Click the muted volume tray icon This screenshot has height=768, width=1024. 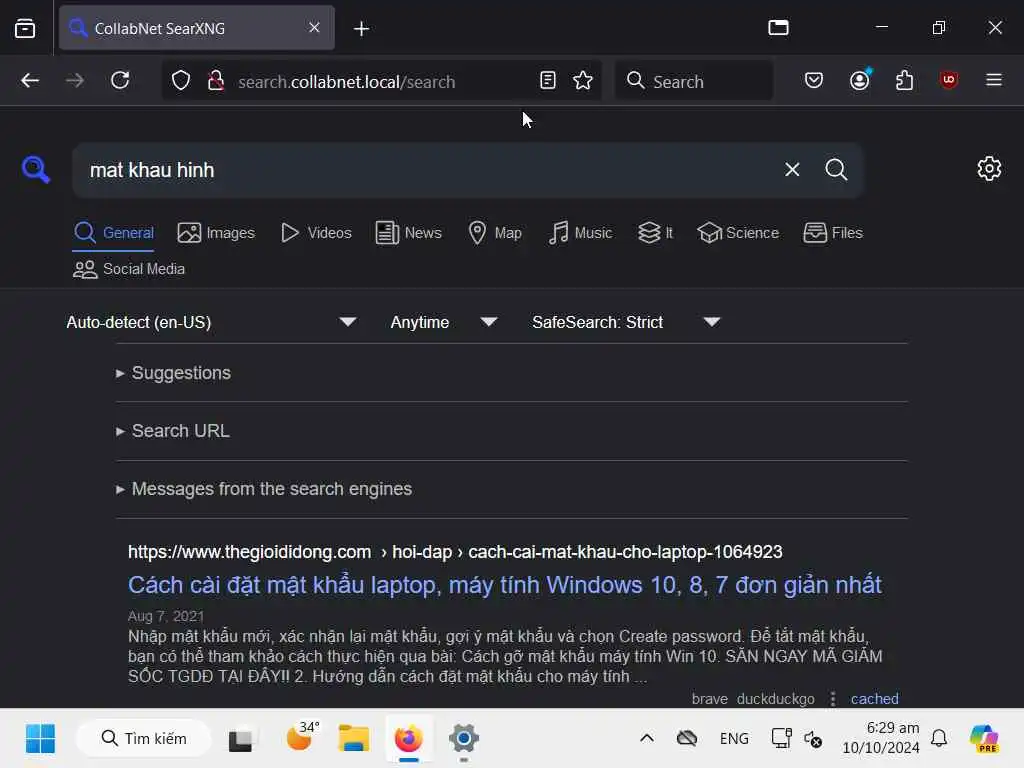click(x=813, y=739)
